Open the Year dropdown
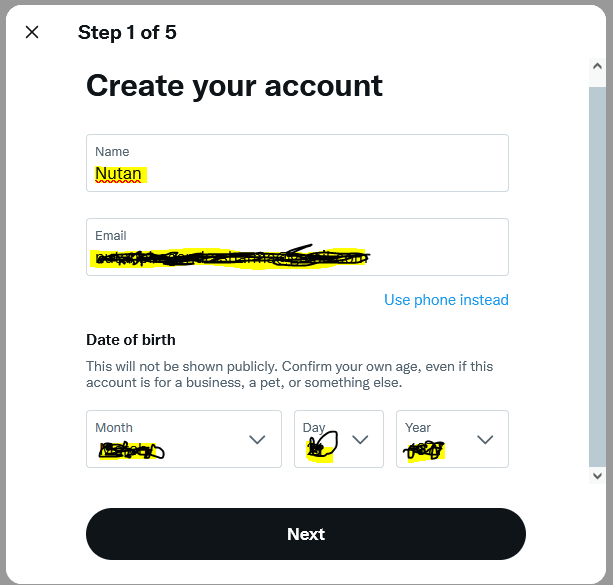Image resolution: width=613 pixels, height=585 pixels. click(x=452, y=439)
